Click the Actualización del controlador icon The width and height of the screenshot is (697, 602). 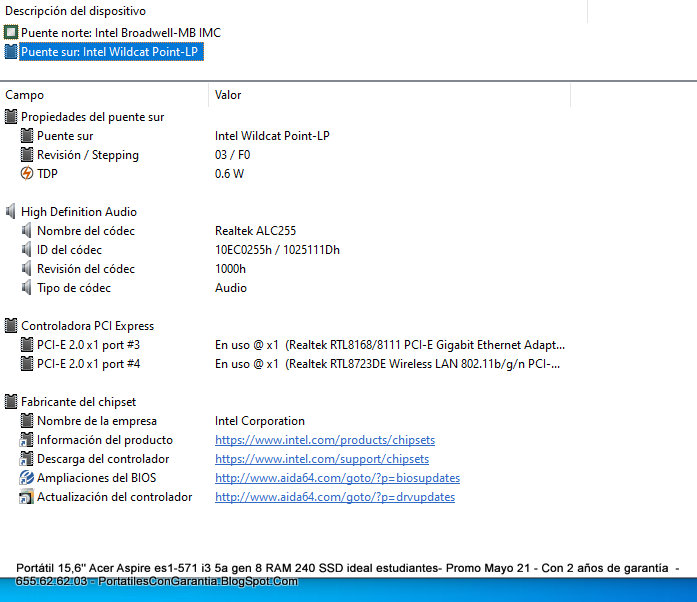(x=27, y=497)
